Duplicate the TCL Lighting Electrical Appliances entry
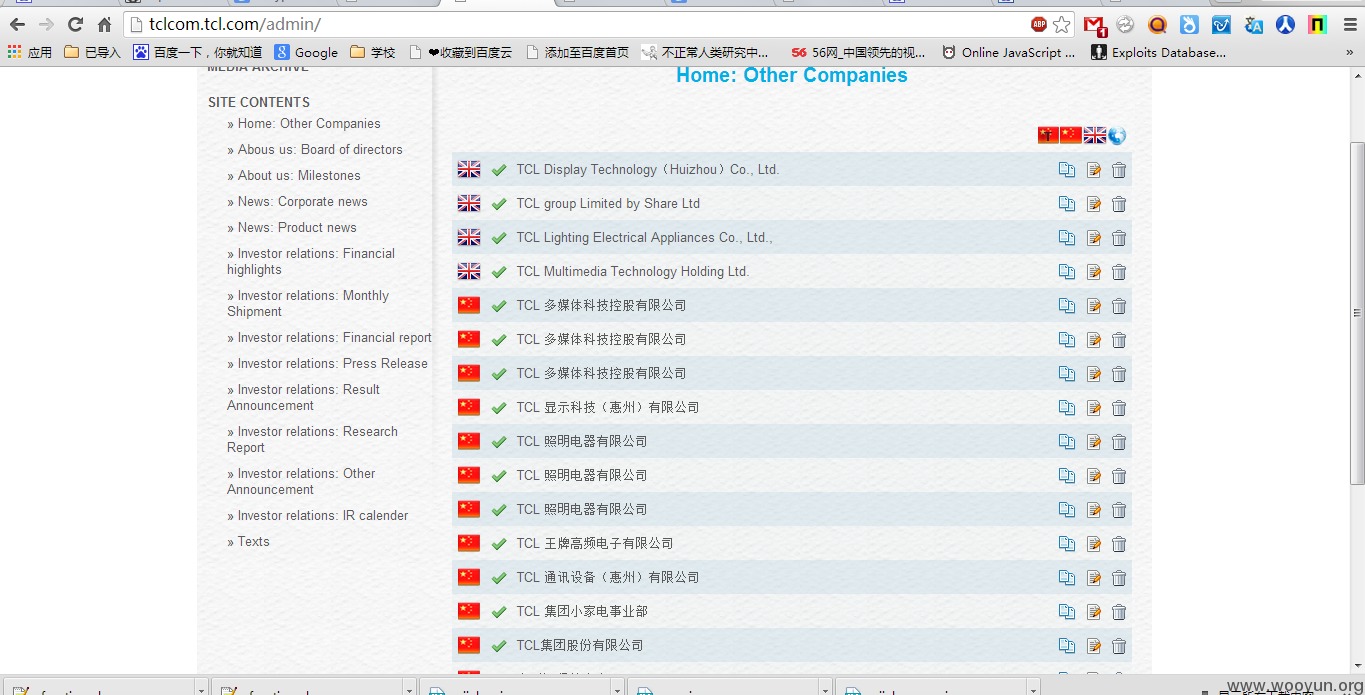The width and height of the screenshot is (1365, 695). click(x=1067, y=238)
